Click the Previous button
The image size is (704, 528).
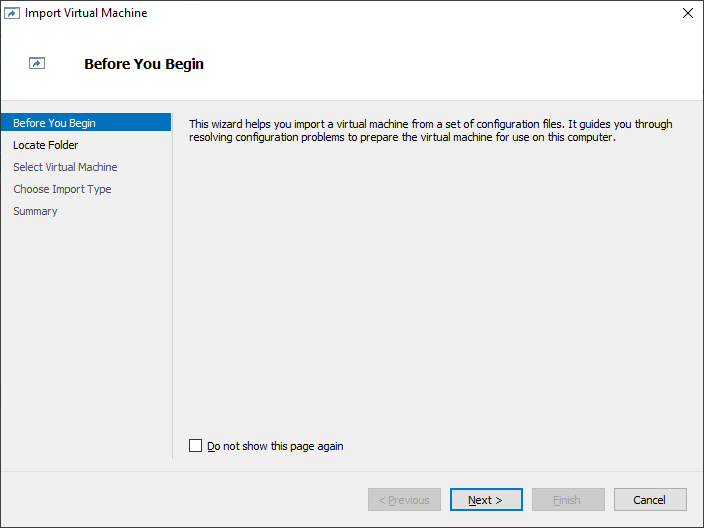pos(404,500)
